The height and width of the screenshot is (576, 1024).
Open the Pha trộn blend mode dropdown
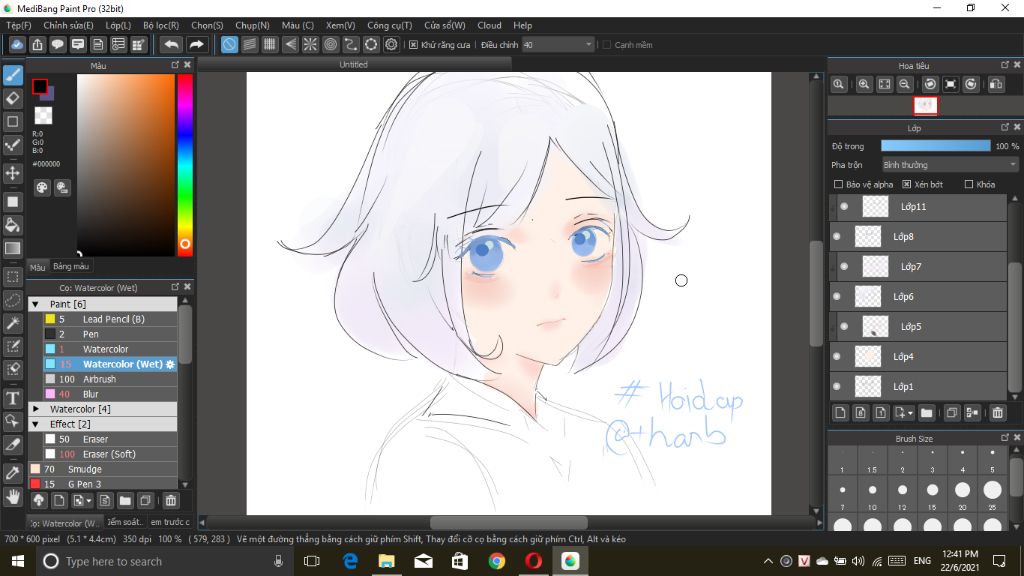point(950,165)
